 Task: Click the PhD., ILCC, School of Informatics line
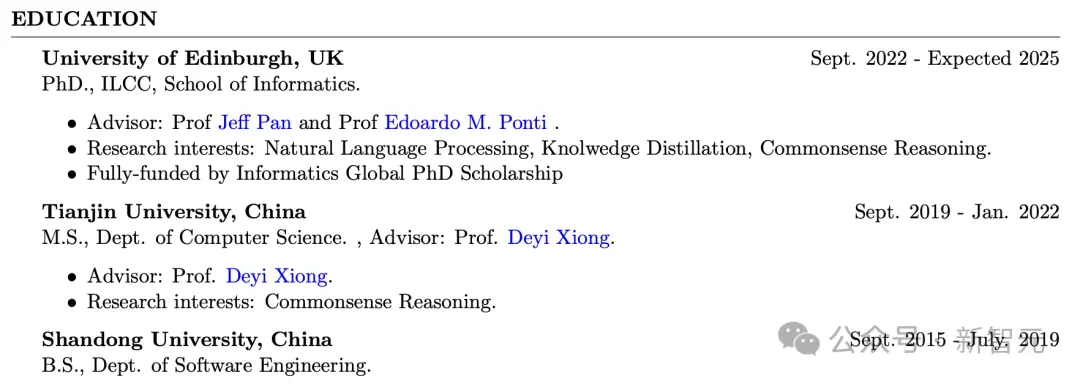click(x=201, y=85)
